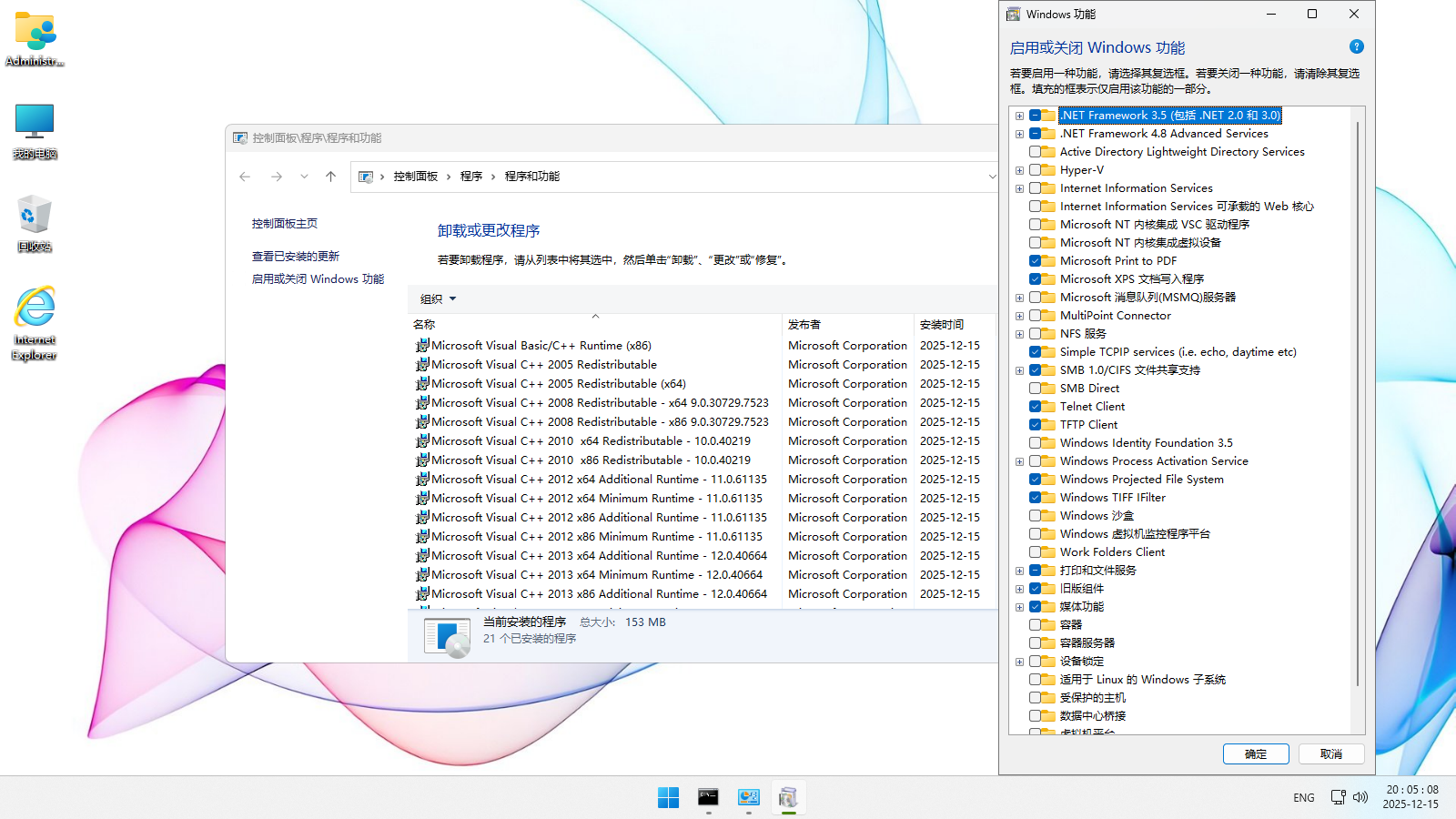Image resolution: width=1456 pixels, height=819 pixels.
Task: Click the 容器 folder icon
Action: 1048,625
